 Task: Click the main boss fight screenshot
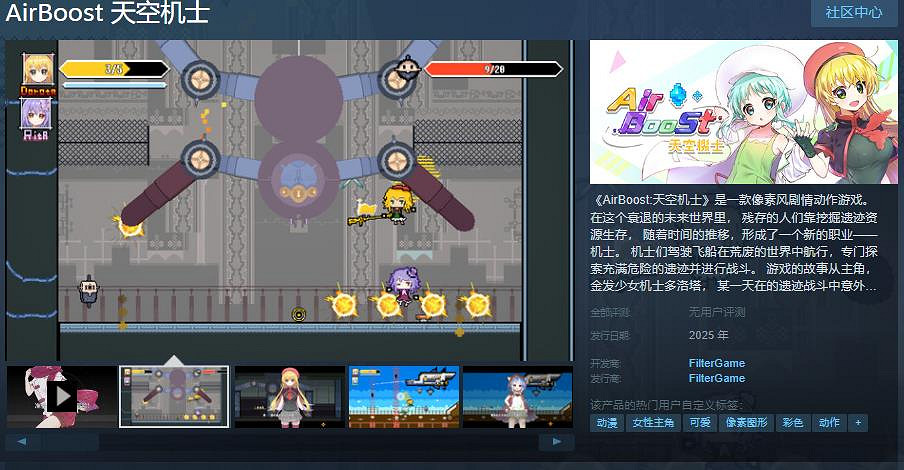(289, 200)
